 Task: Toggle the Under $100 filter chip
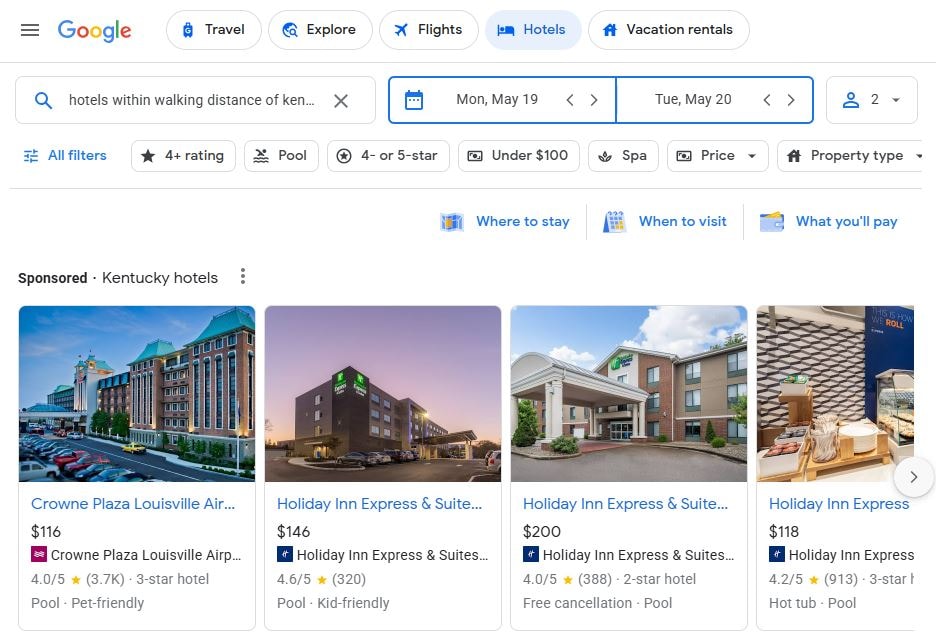pos(519,156)
